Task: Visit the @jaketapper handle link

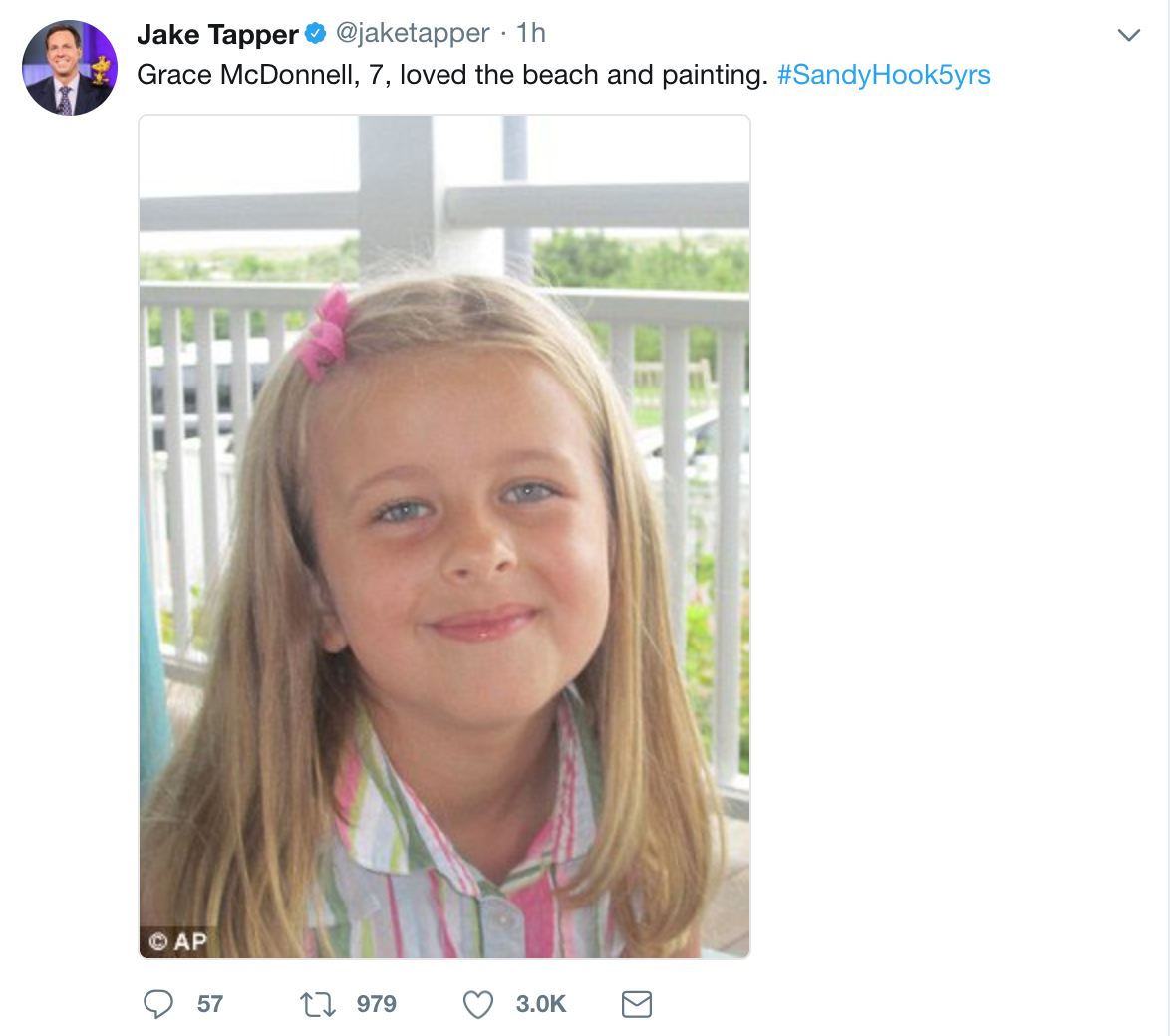Action: tap(413, 34)
